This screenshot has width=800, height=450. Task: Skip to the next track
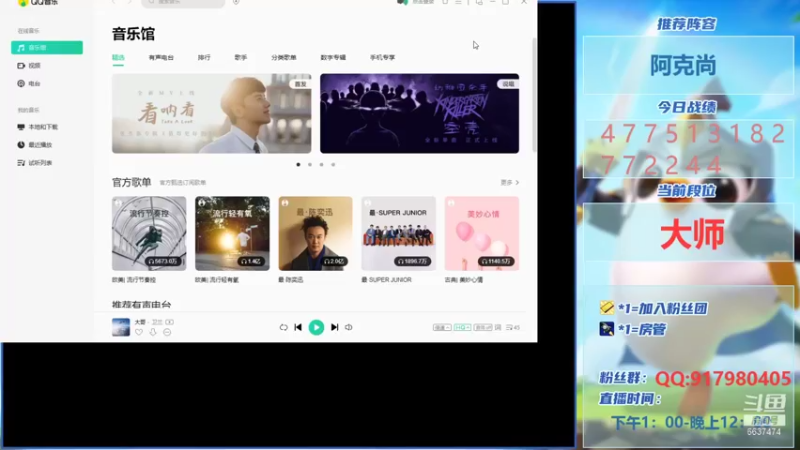pos(335,328)
